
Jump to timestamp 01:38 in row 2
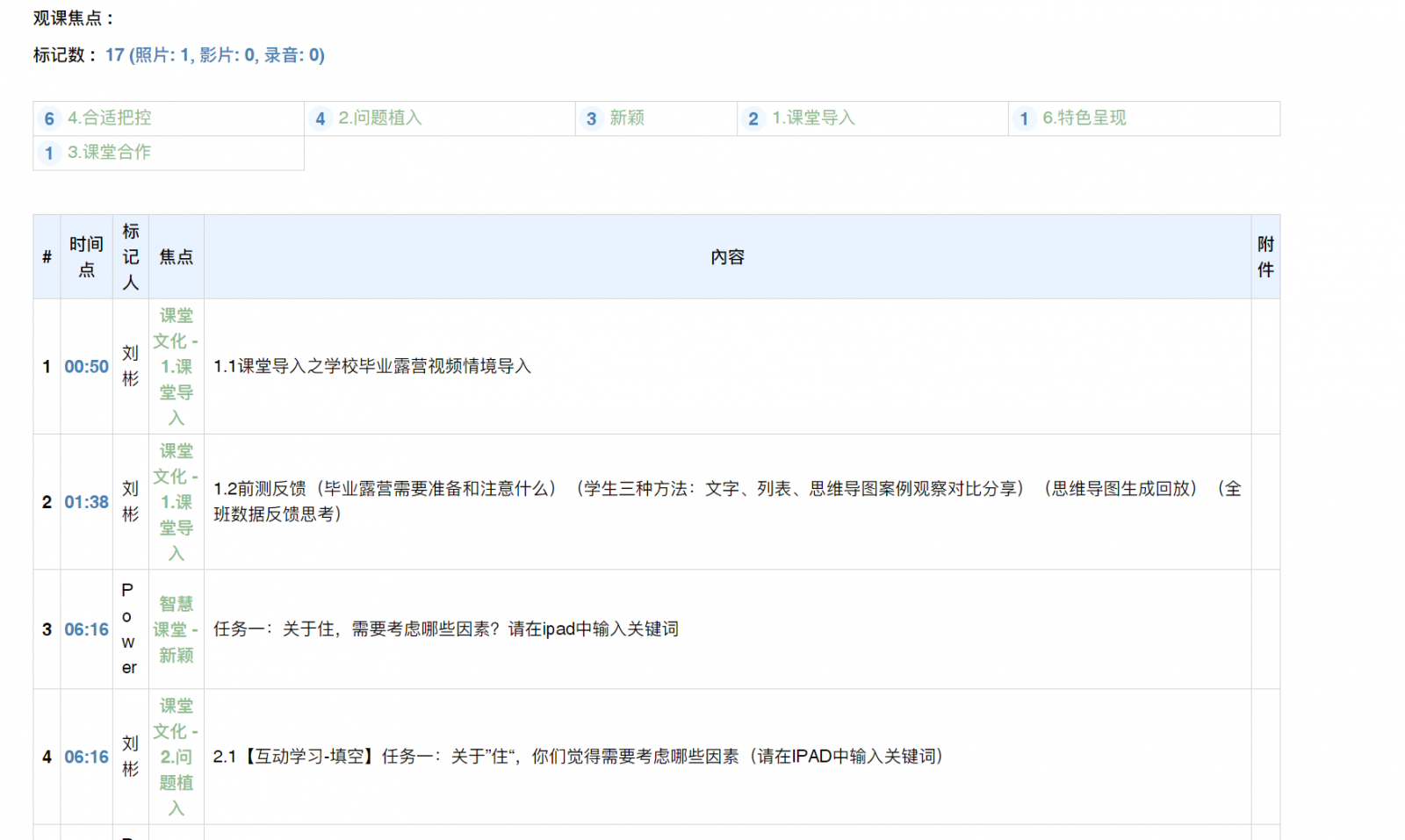(x=86, y=502)
